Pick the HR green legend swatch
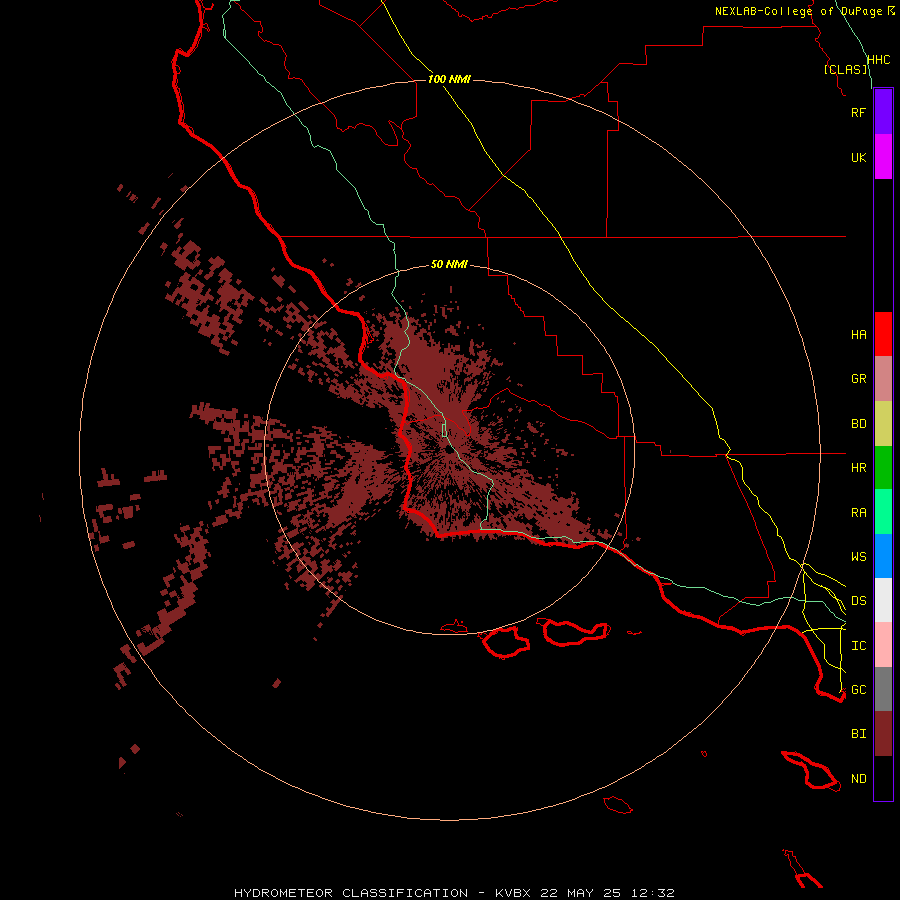 pyautogui.click(x=883, y=468)
